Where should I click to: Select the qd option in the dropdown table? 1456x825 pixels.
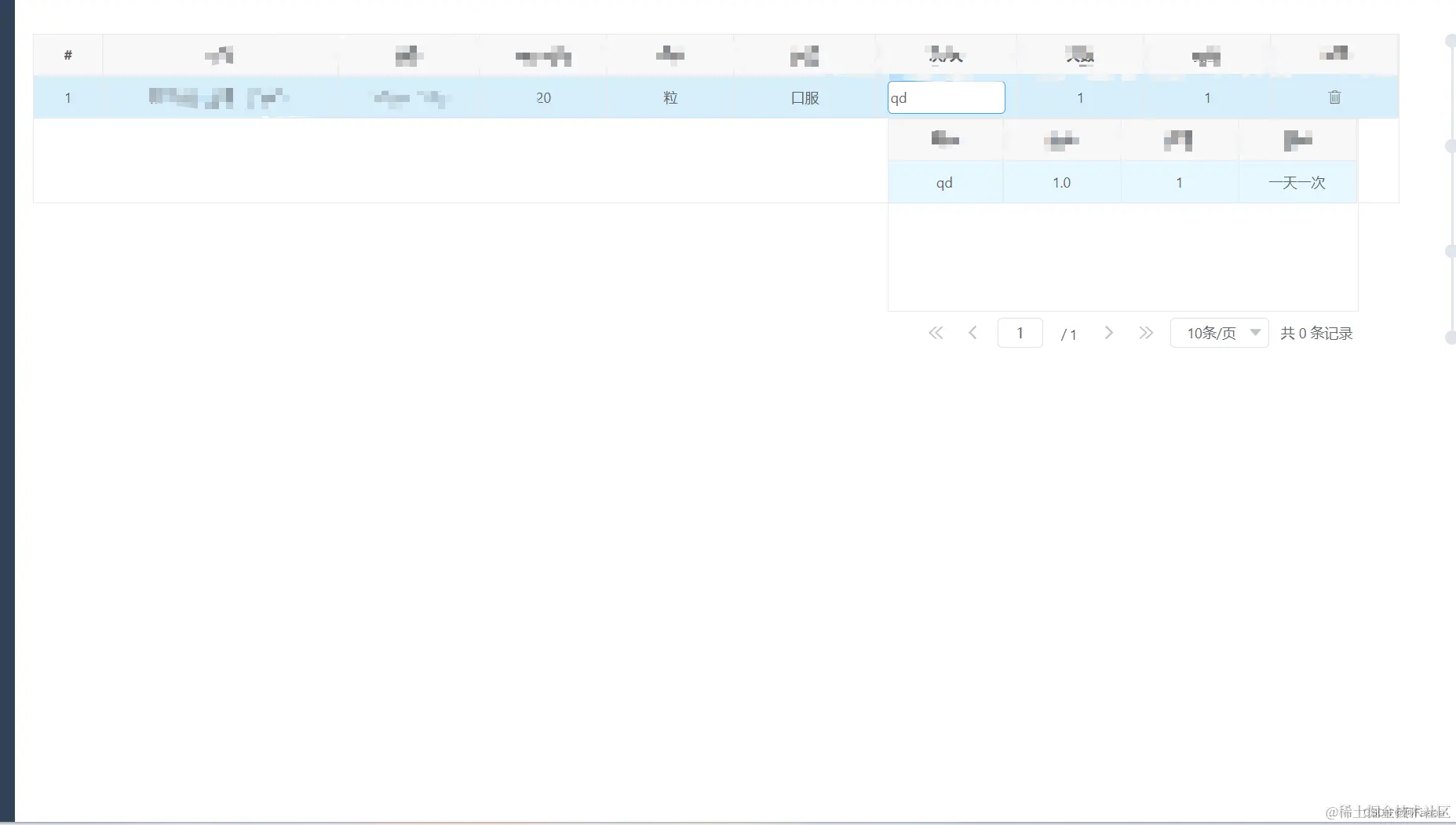click(944, 182)
